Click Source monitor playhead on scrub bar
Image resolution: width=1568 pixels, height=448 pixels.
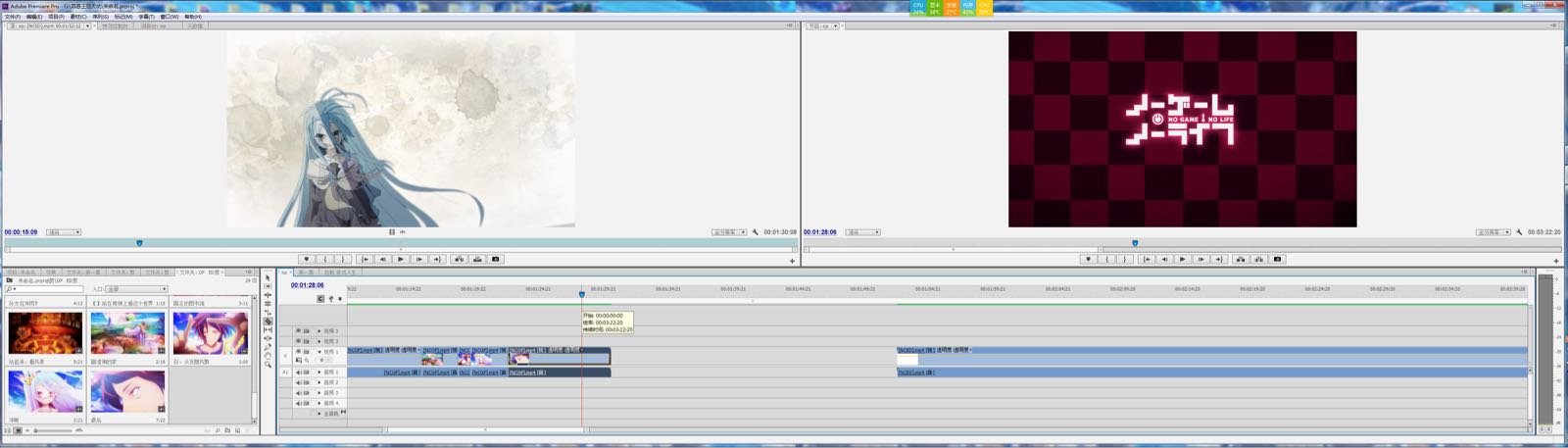(139, 242)
